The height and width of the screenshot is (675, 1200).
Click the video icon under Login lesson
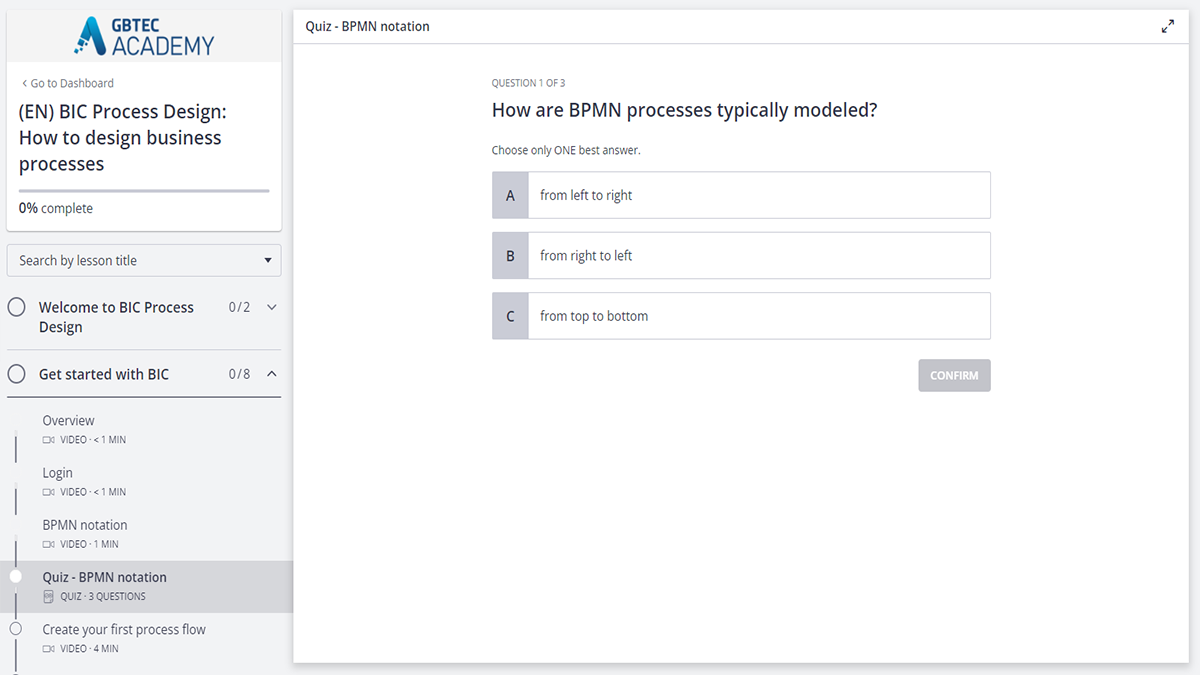coord(49,492)
